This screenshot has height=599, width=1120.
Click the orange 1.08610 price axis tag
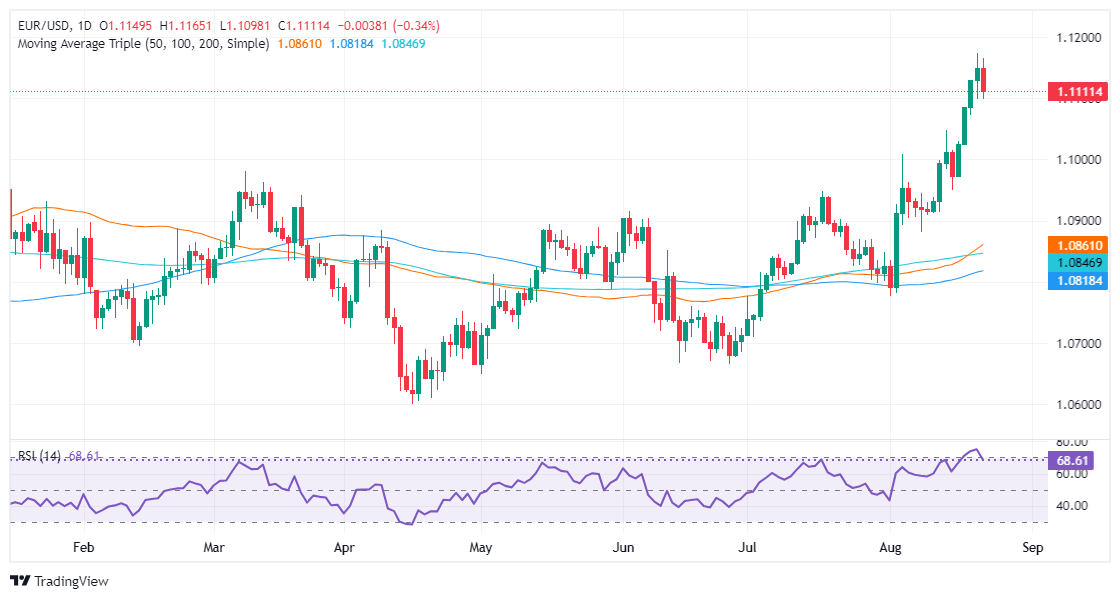(1079, 245)
